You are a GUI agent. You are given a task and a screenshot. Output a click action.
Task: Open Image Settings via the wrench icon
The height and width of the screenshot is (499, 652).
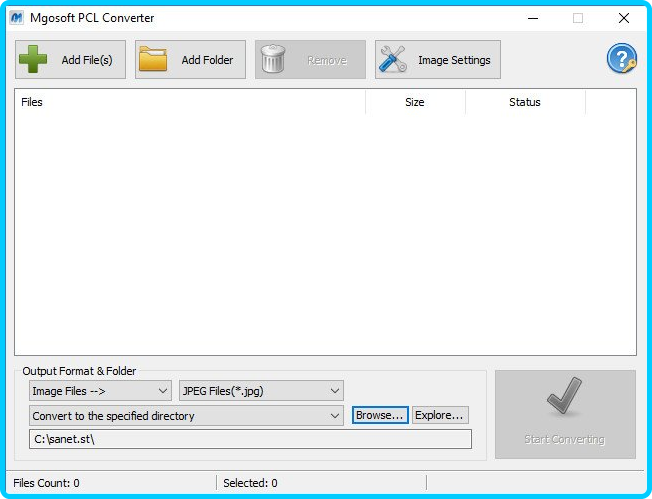[x=392, y=60]
